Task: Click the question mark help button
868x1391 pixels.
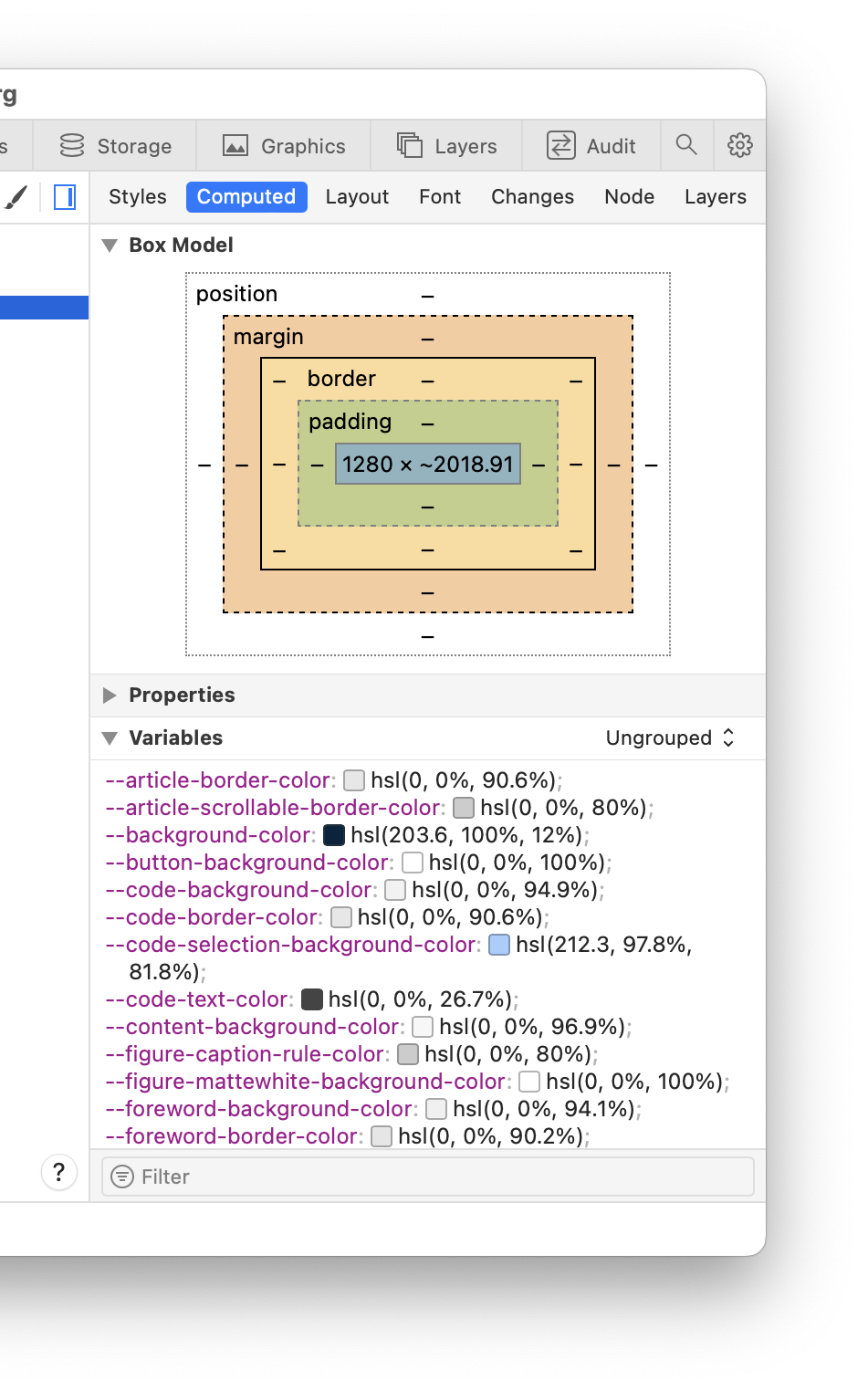Action: (x=59, y=1172)
